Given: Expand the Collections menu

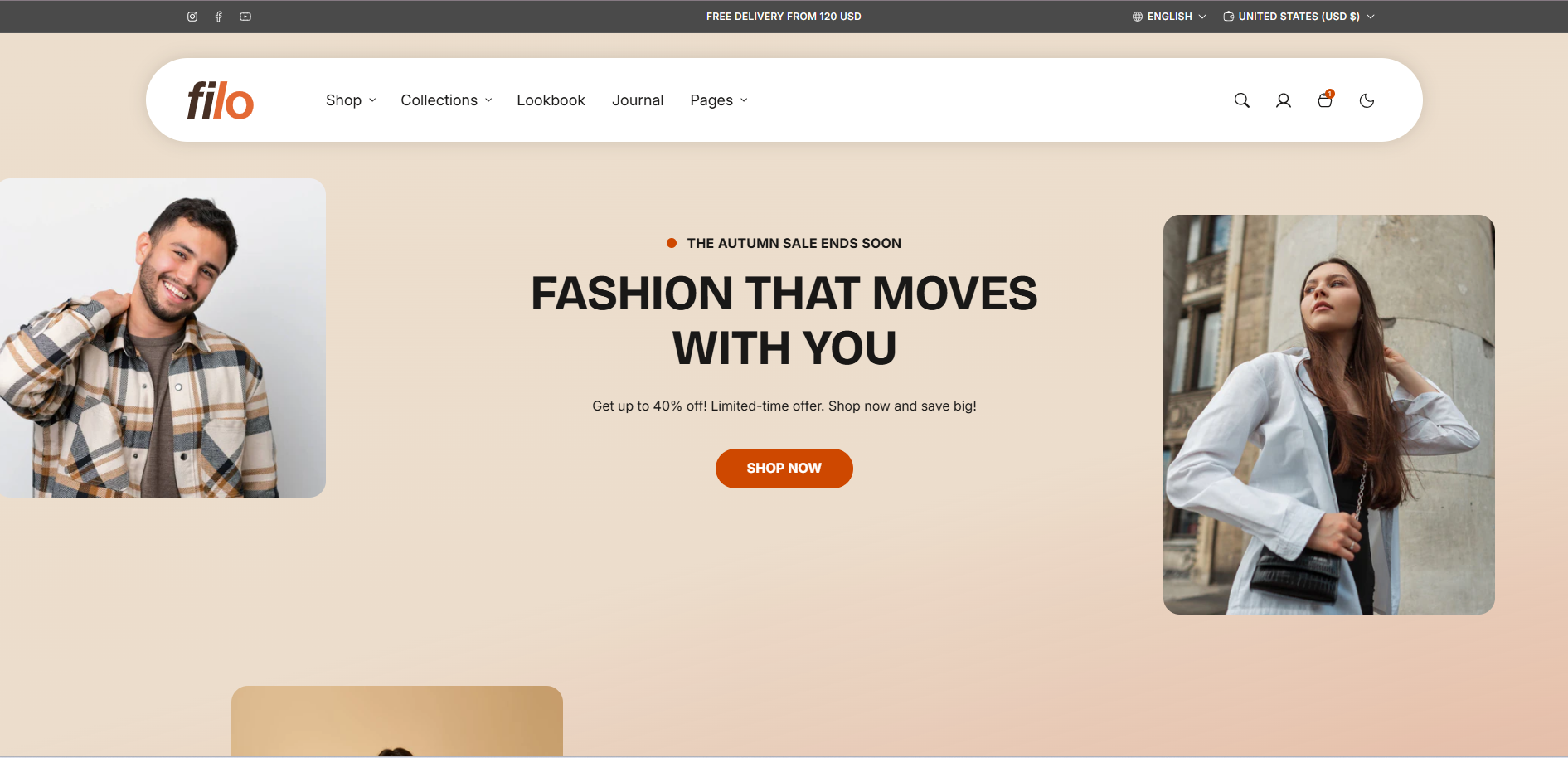Looking at the screenshot, I should [446, 100].
